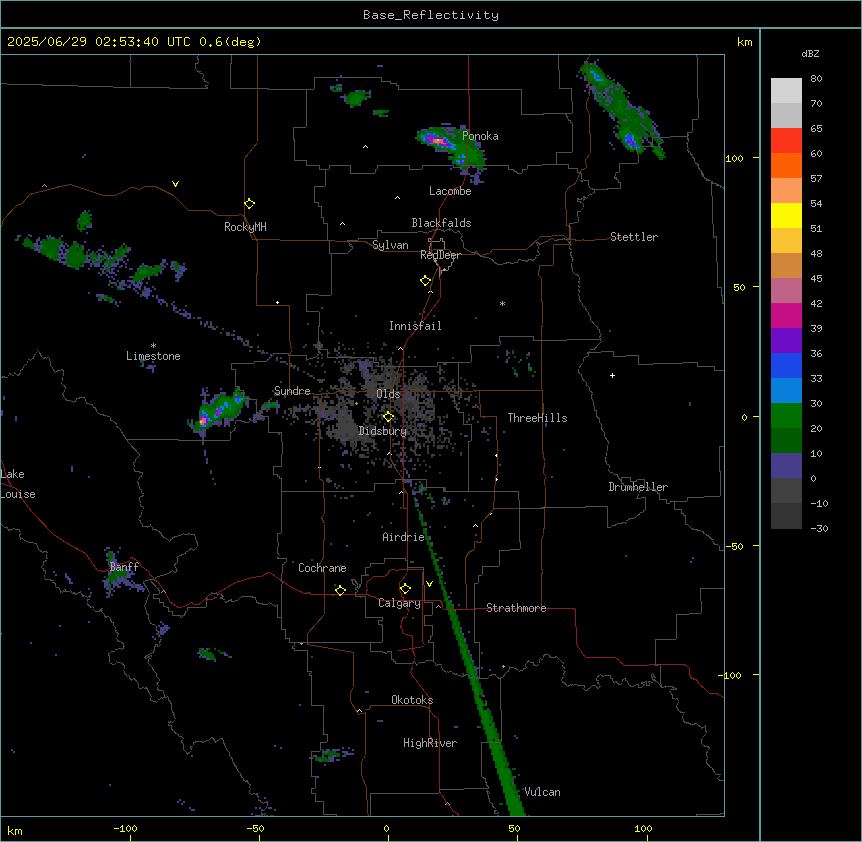862x842 pixels.
Task: Click the yellow V marker east of Calgary
Action: pos(429,584)
